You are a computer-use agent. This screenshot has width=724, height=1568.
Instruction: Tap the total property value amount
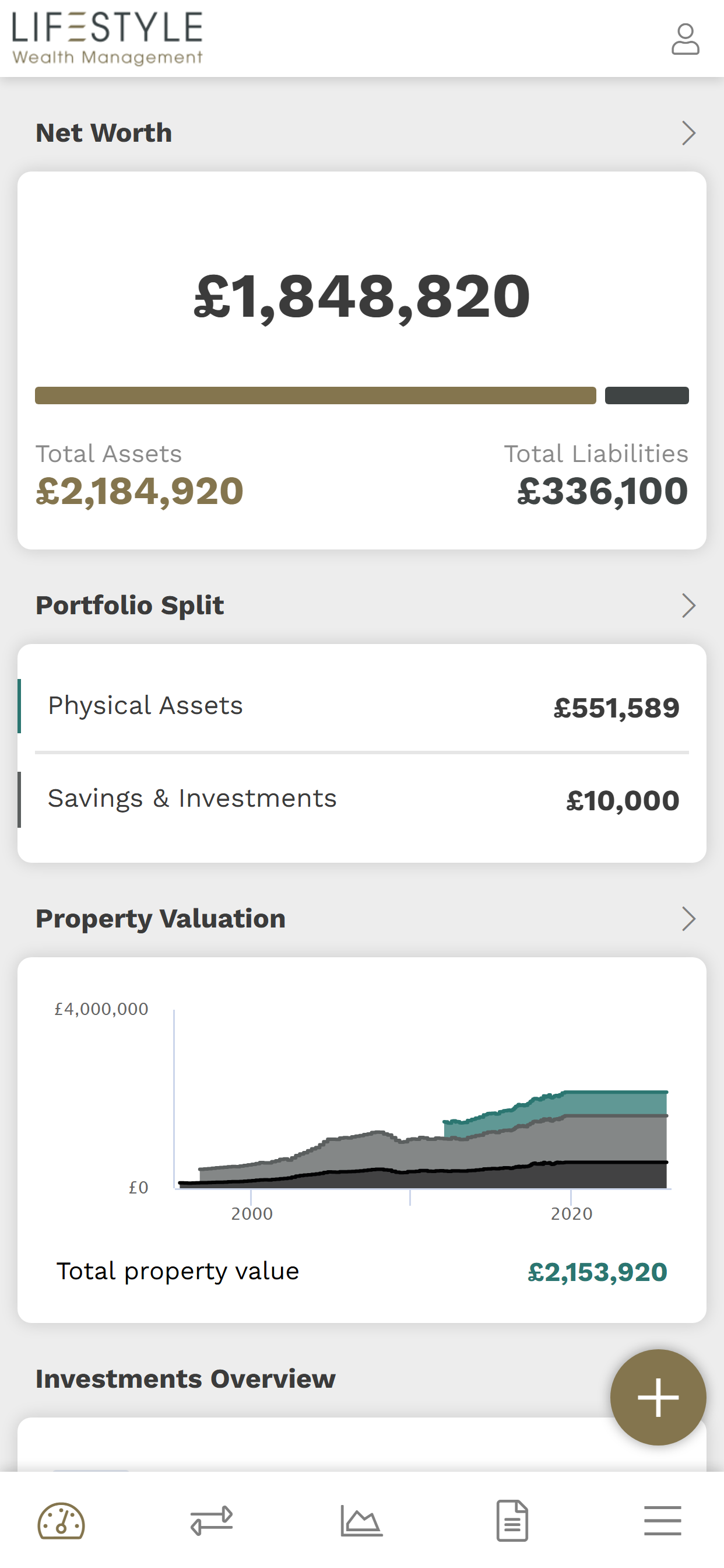pyautogui.click(x=598, y=1272)
